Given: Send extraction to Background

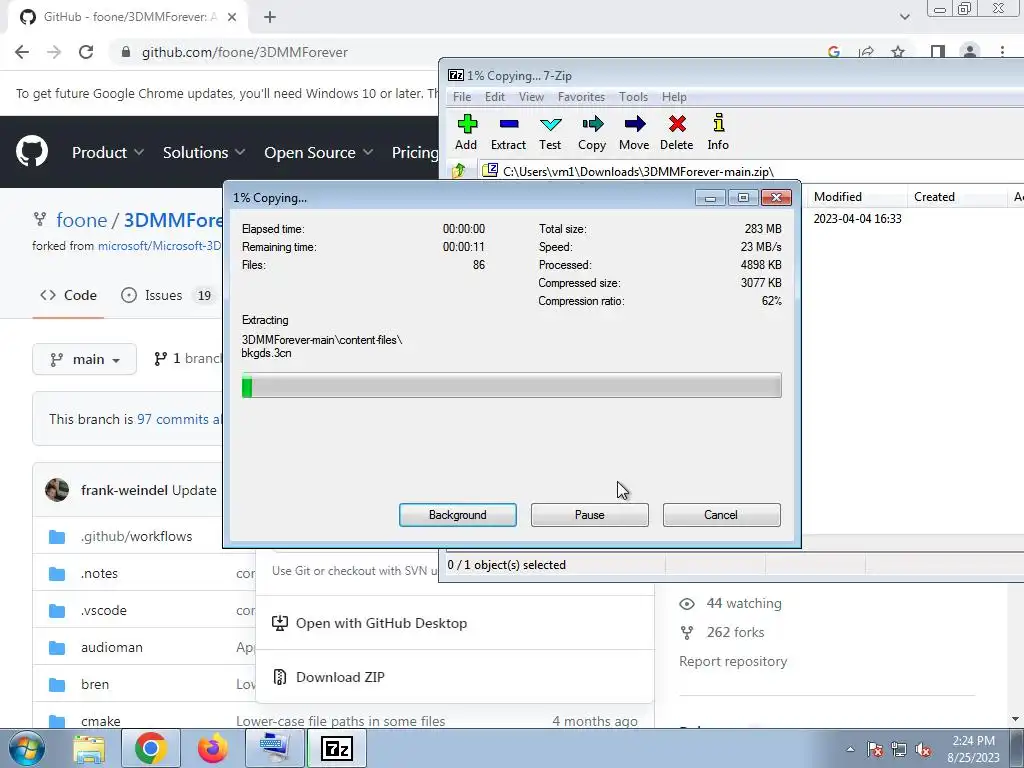Looking at the screenshot, I should pos(458,515).
